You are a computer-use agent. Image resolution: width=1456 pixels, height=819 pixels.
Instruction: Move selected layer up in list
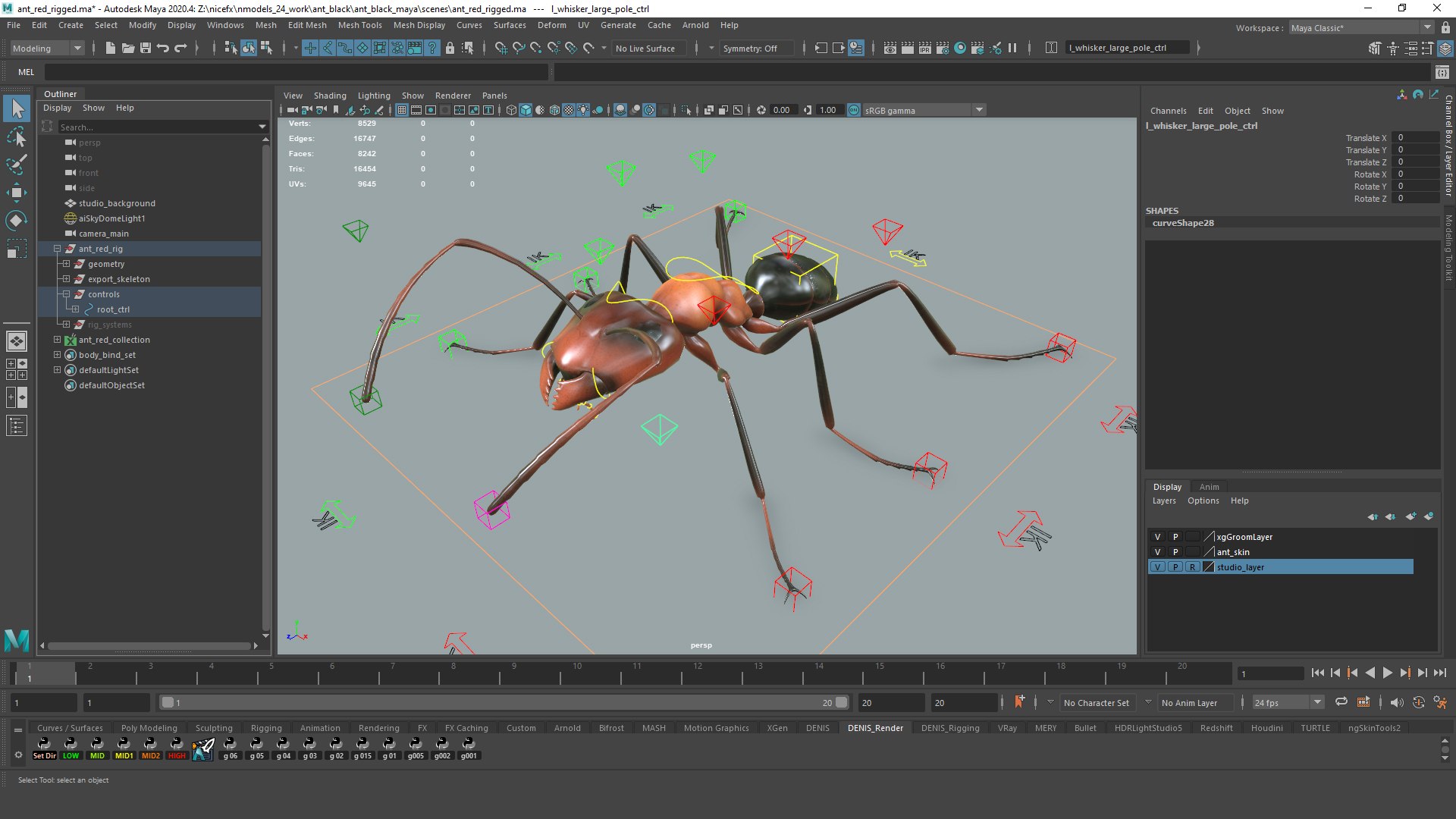1373,516
